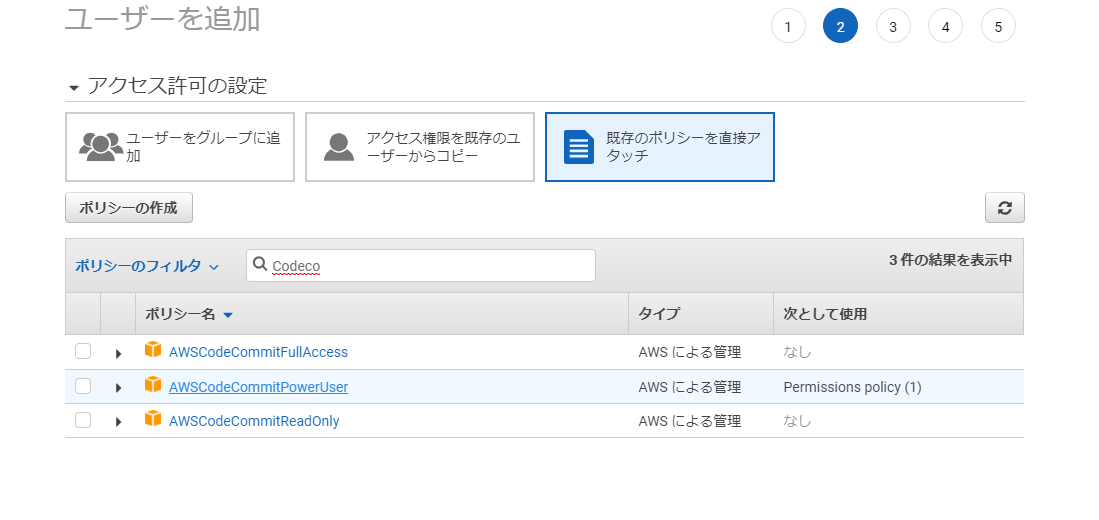The height and width of the screenshot is (520, 1099).
Task: Expand the AWSCodeCommitFullAccess row details
Action: coord(118,353)
